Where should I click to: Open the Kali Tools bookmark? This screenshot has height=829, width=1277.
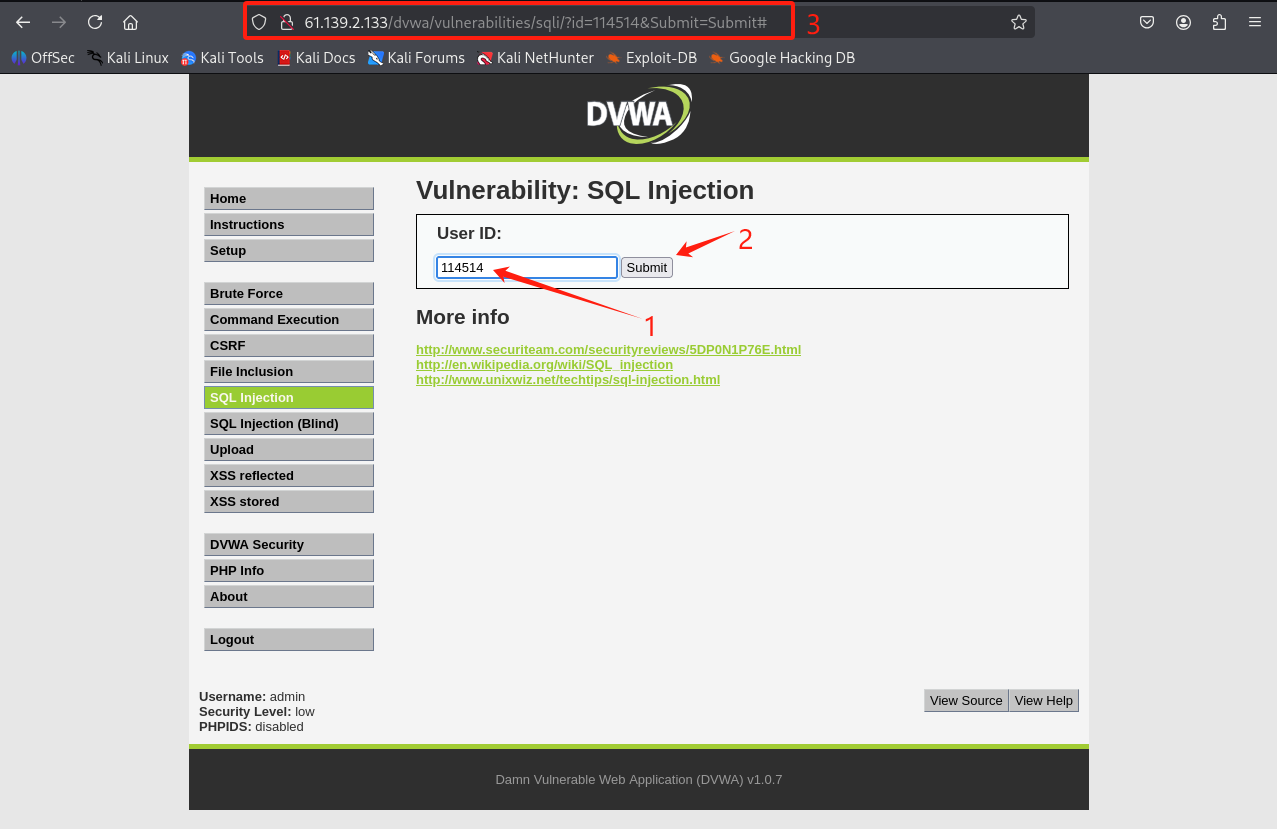click(222, 58)
